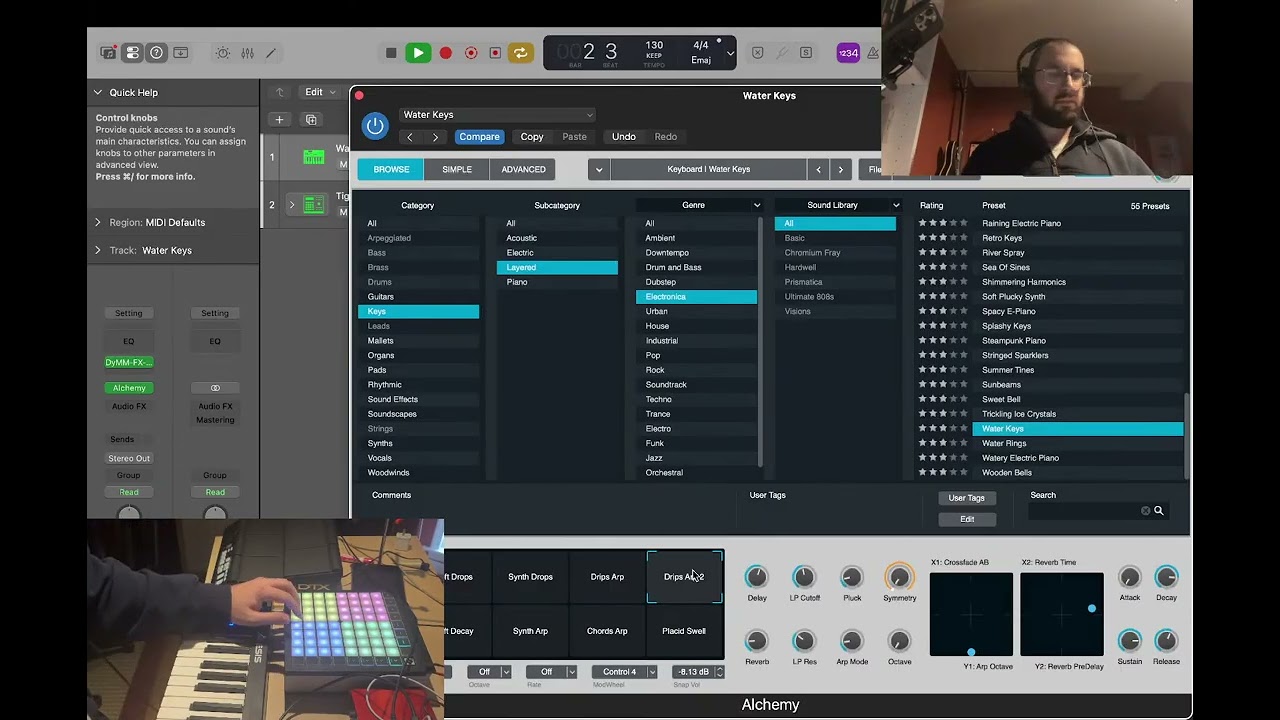Switch to the ADVANCED tab
This screenshot has width=1280, height=720.
click(523, 170)
